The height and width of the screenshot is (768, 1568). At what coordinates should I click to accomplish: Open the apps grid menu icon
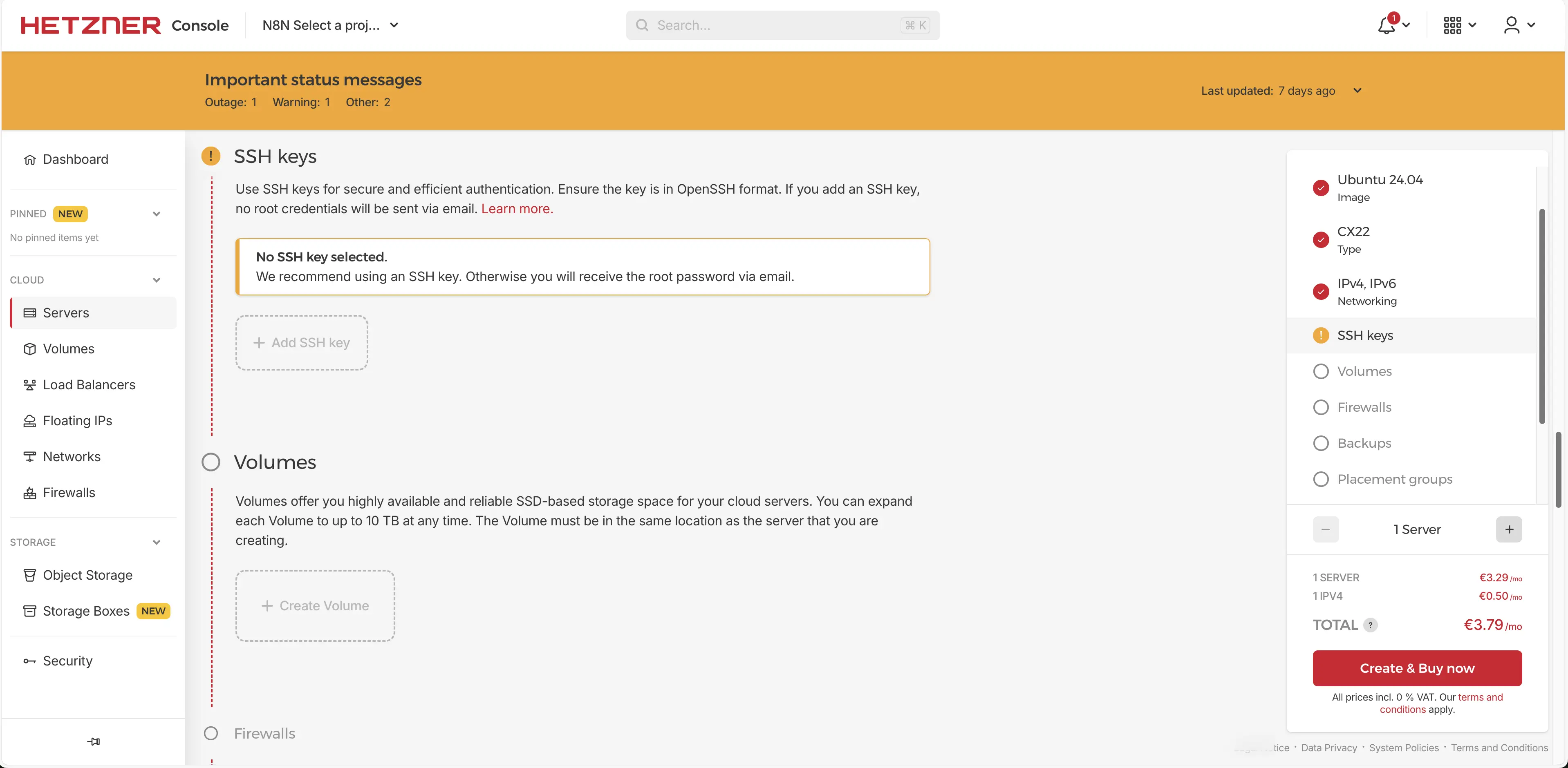[1452, 26]
